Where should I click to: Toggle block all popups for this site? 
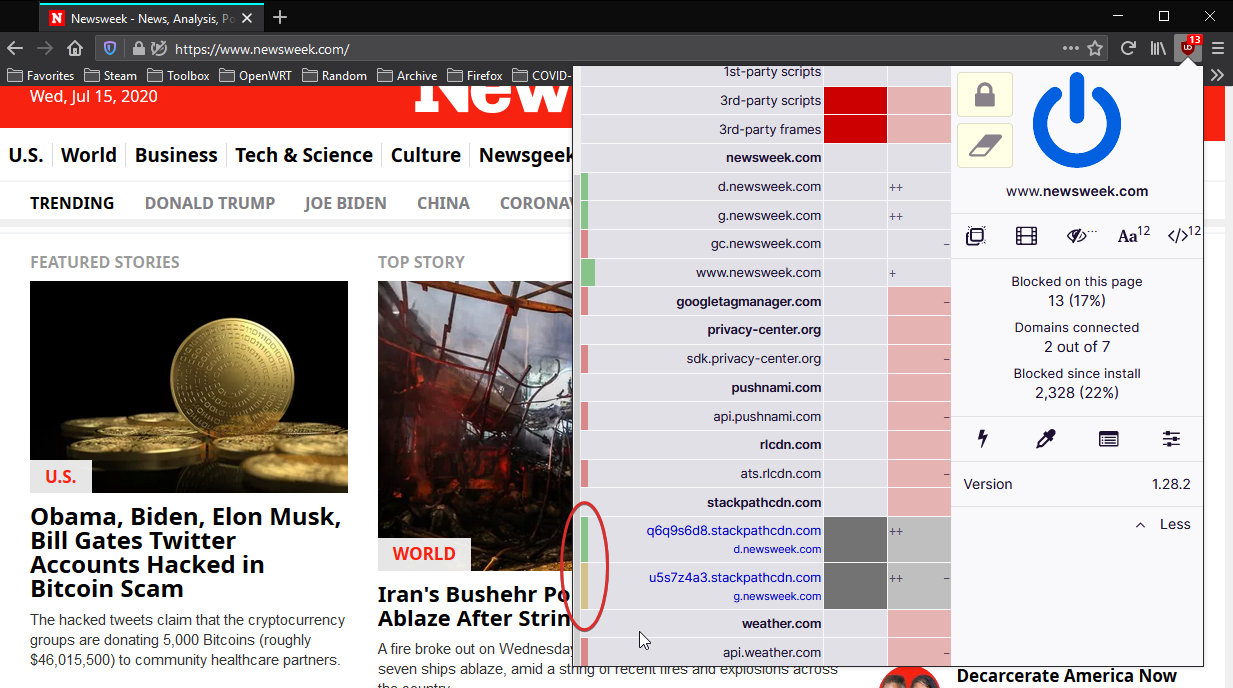click(976, 236)
